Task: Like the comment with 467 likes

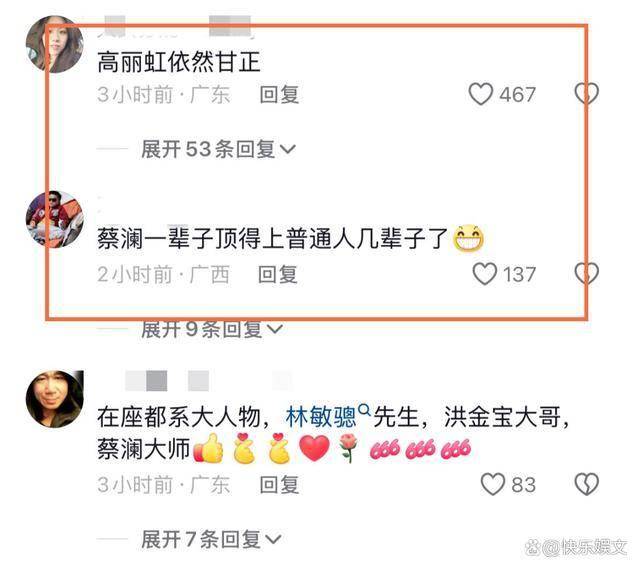Action: coord(481,94)
